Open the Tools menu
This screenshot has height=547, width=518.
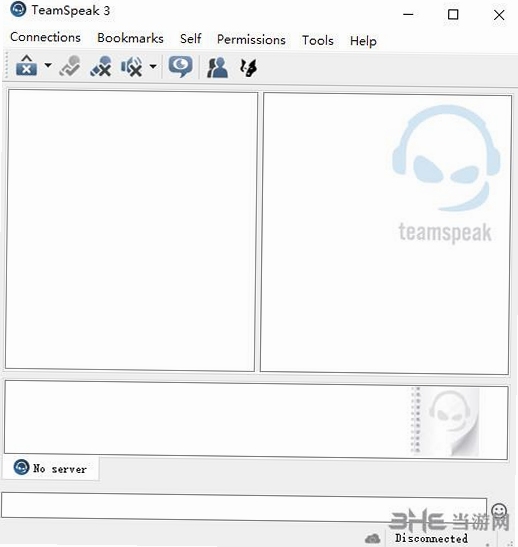pos(317,40)
